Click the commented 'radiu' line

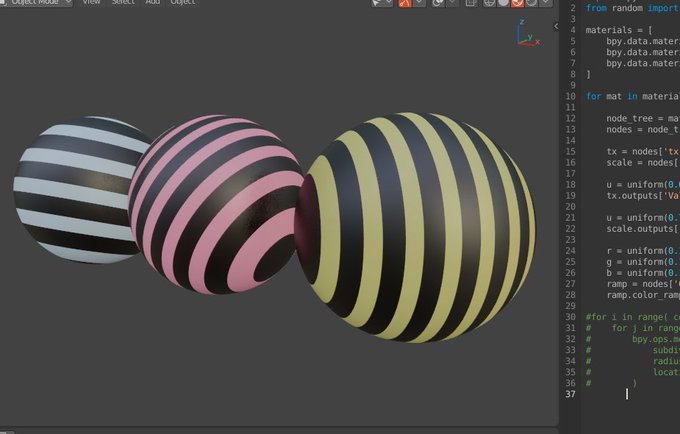632,361
